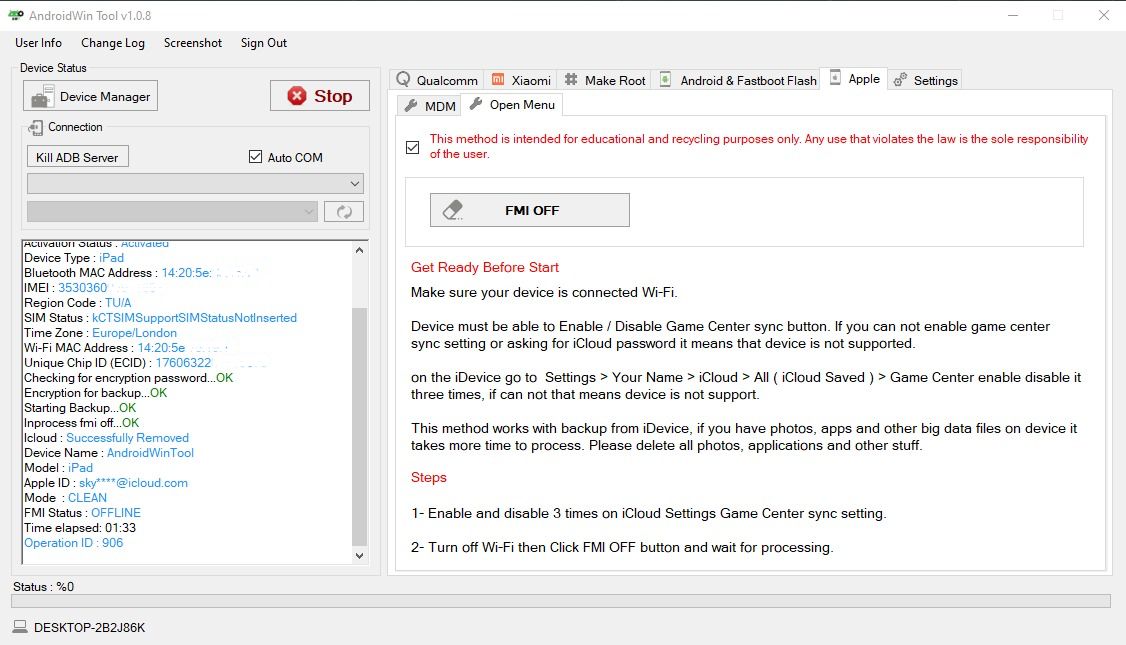Click the 'Region Code : TU/A' log line
The image size is (1126, 645).
pyautogui.click(x=78, y=302)
